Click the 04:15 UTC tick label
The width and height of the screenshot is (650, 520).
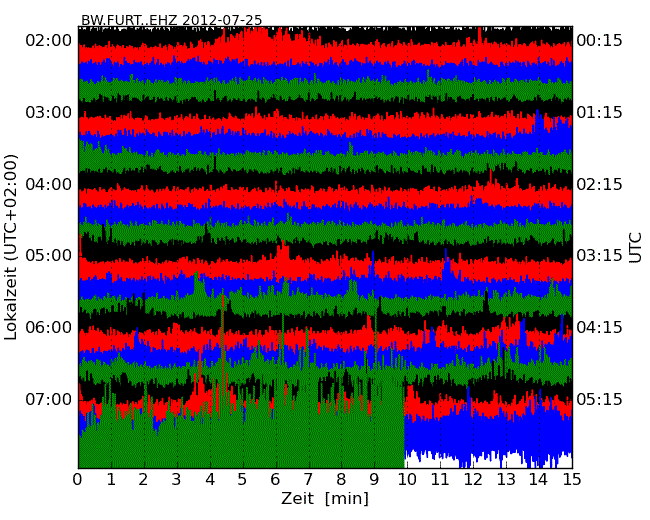(x=600, y=328)
